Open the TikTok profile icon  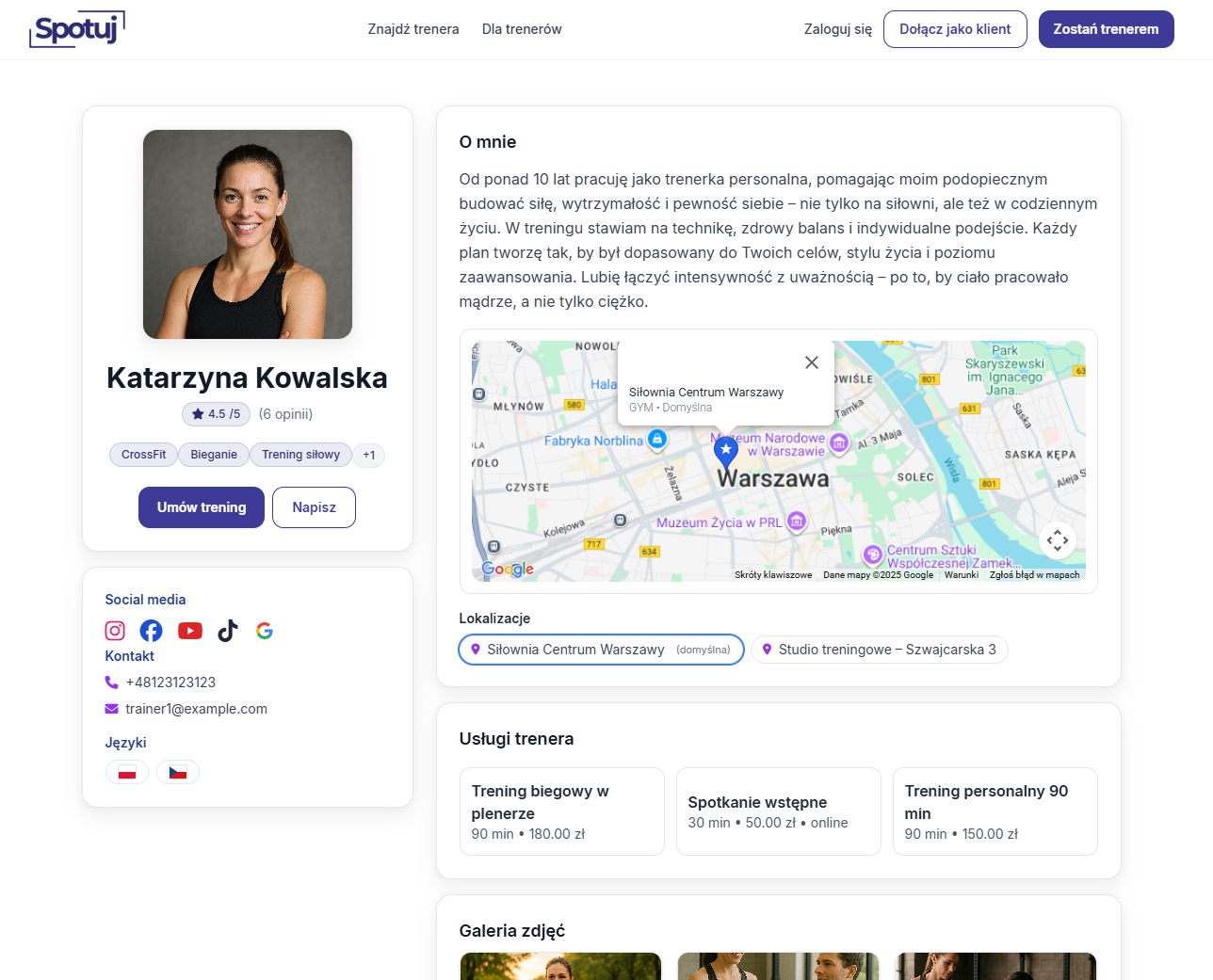[x=227, y=631]
